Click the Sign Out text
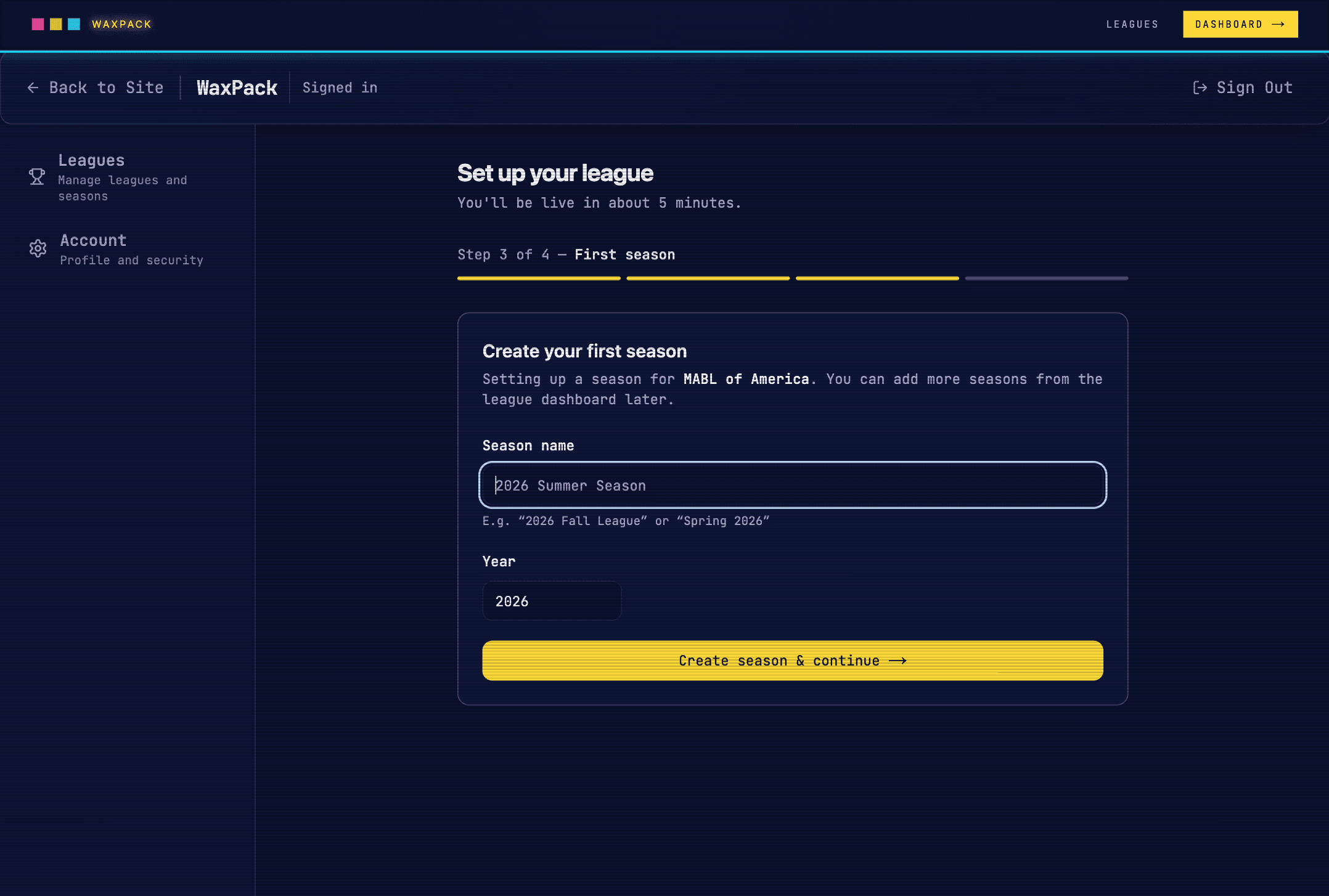Screen dimensions: 1329x896 click(1254, 88)
